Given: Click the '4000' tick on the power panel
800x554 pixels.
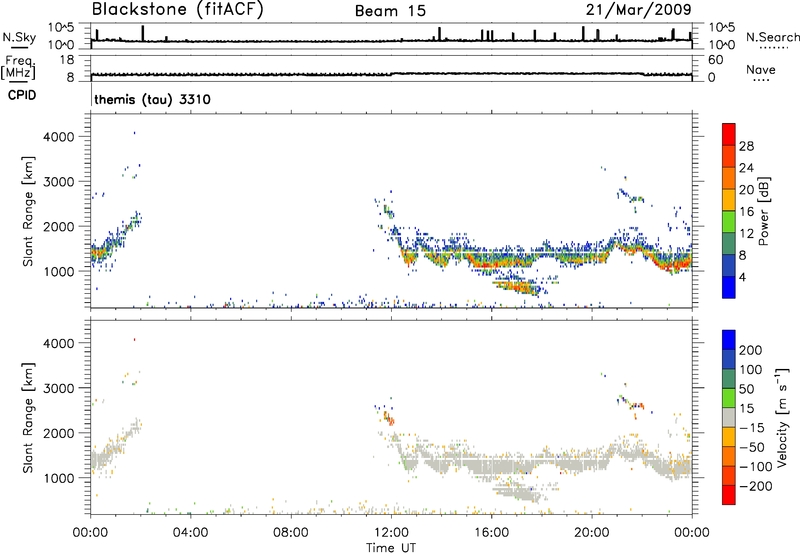Looking at the screenshot, I should pos(59,137).
